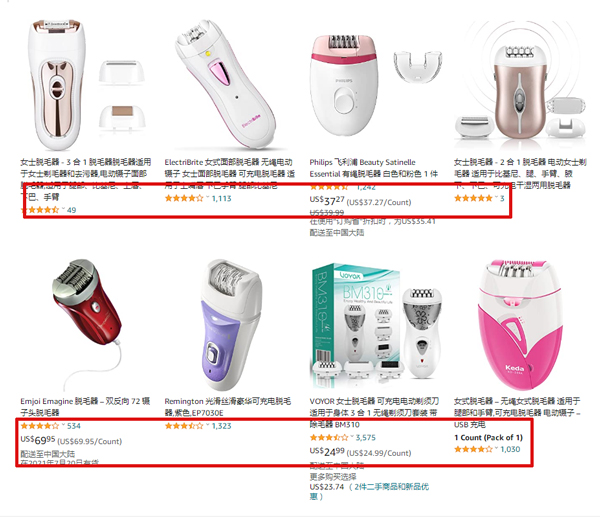Open the 1,323 reviews count for Remington
This screenshot has height=517, width=600.
pyautogui.click(x=222, y=426)
